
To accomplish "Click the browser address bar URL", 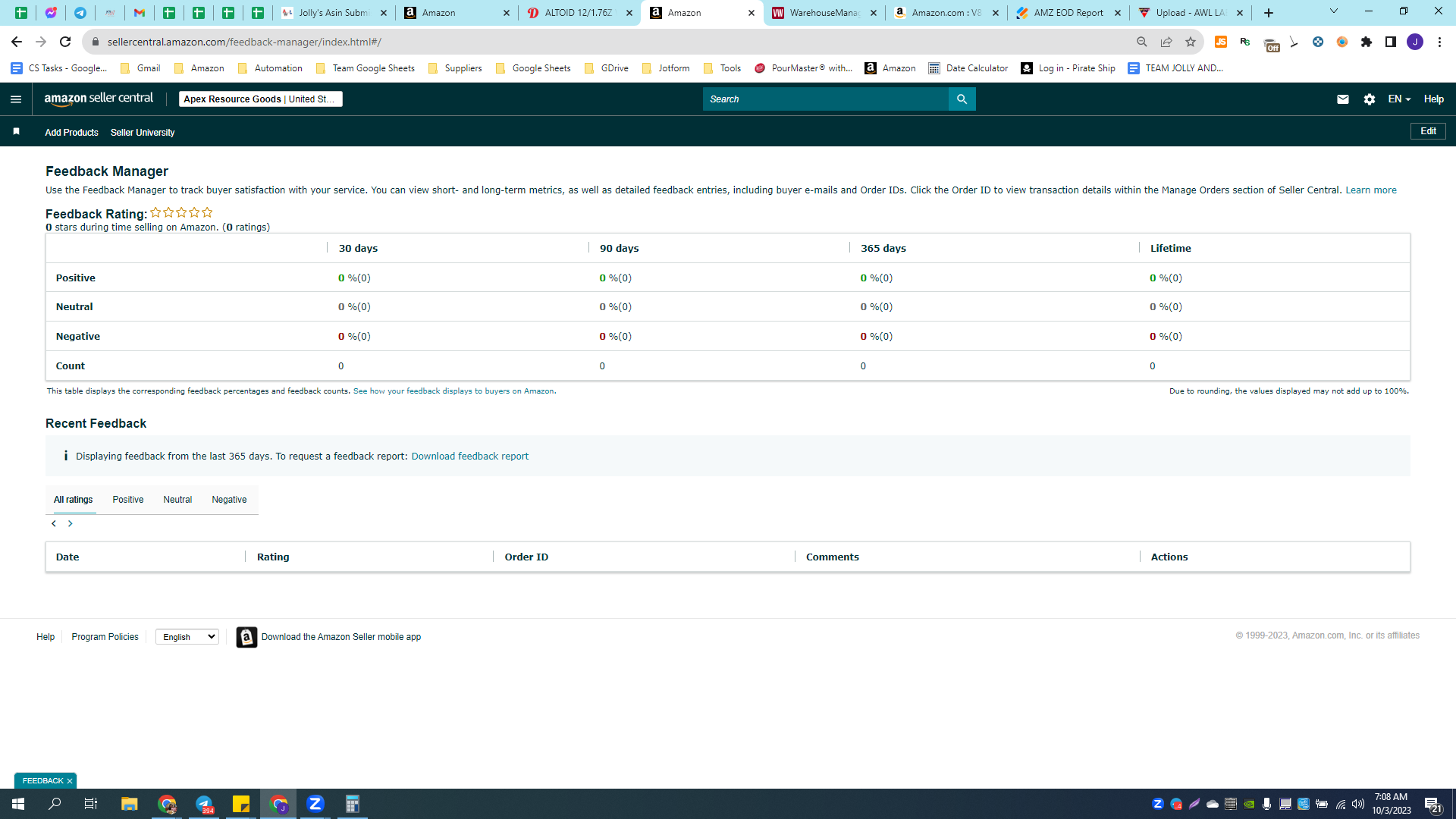I will point(244,42).
